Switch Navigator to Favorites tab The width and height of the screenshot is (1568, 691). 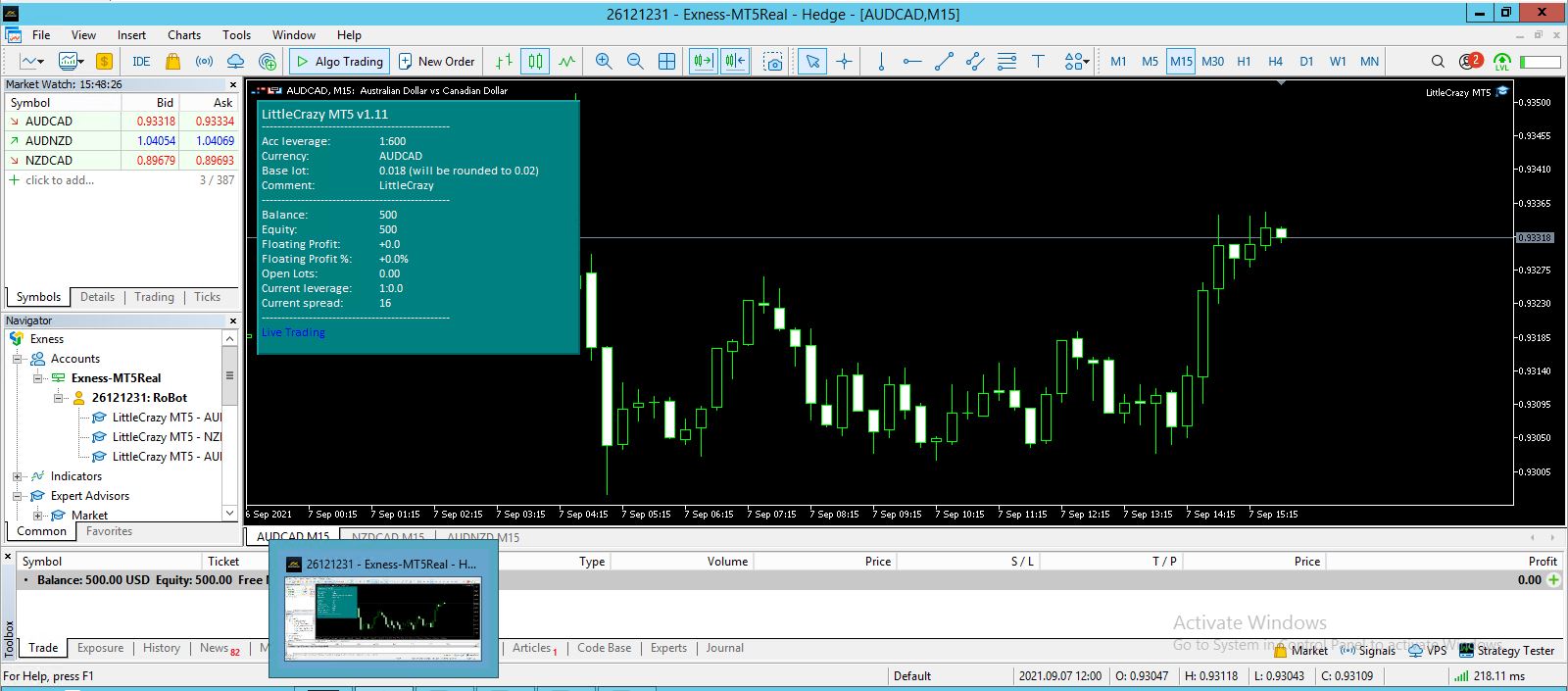109,531
